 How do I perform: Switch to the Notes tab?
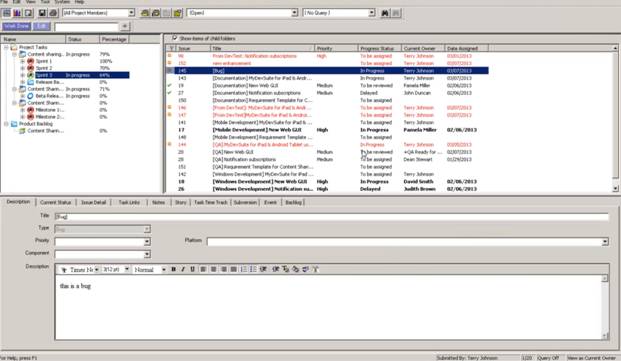click(x=158, y=202)
